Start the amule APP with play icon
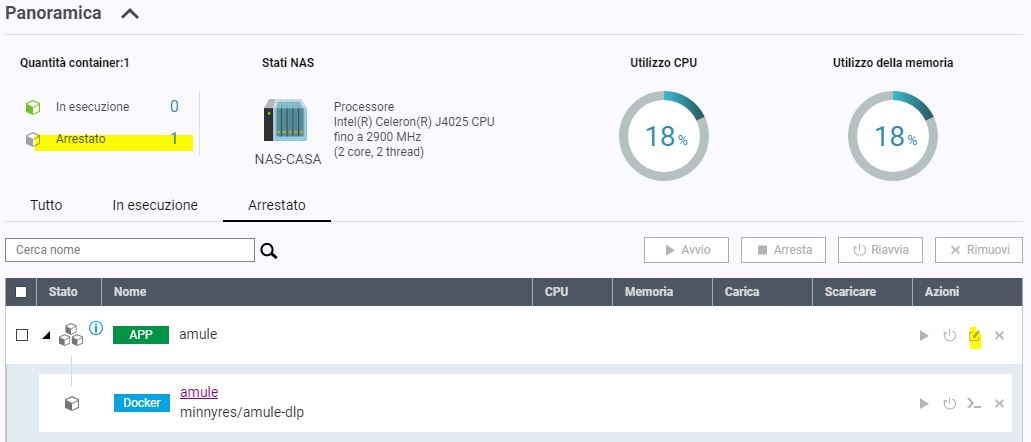Viewport: 1031px width, 442px height. pyautogui.click(x=924, y=336)
